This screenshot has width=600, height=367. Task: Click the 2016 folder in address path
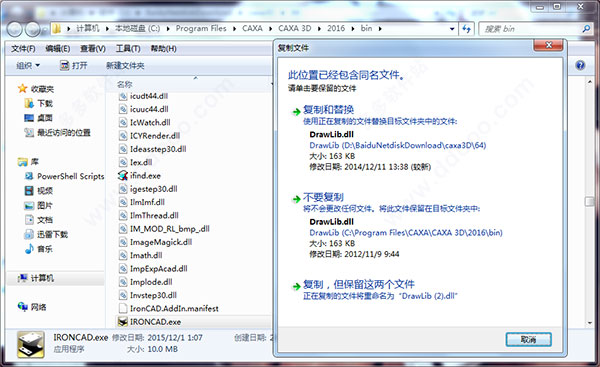pos(336,28)
